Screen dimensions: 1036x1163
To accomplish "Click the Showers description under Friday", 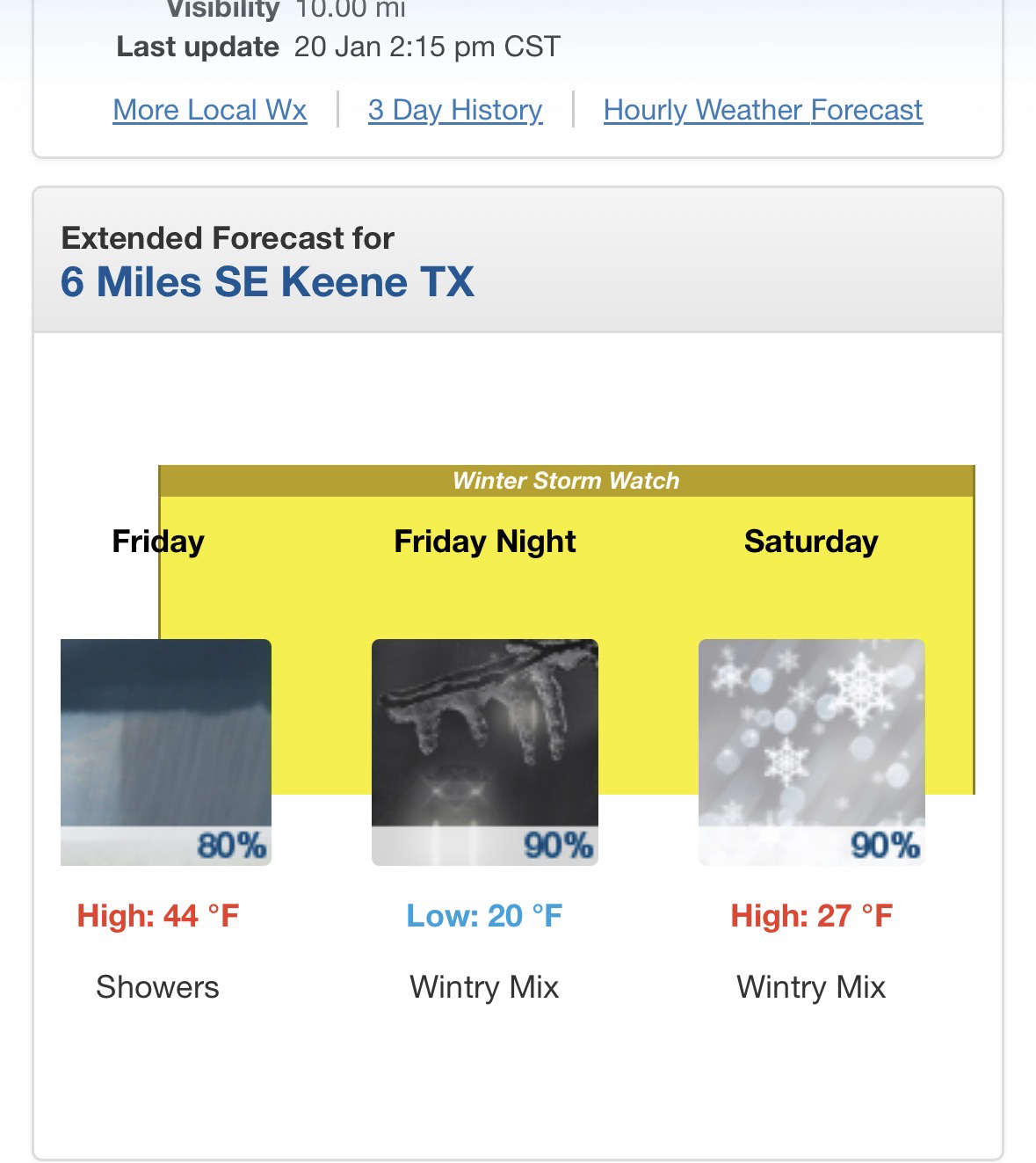I will (x=157, y=987).
